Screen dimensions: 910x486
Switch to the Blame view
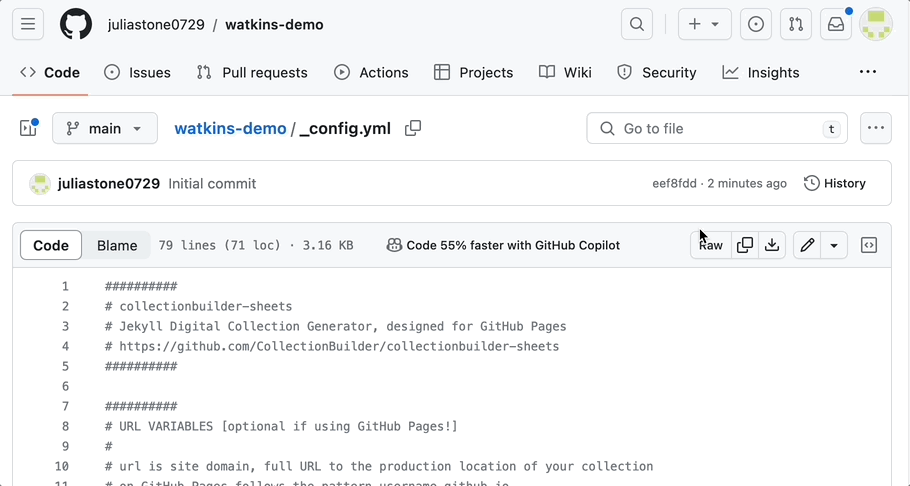coord(117,246)
